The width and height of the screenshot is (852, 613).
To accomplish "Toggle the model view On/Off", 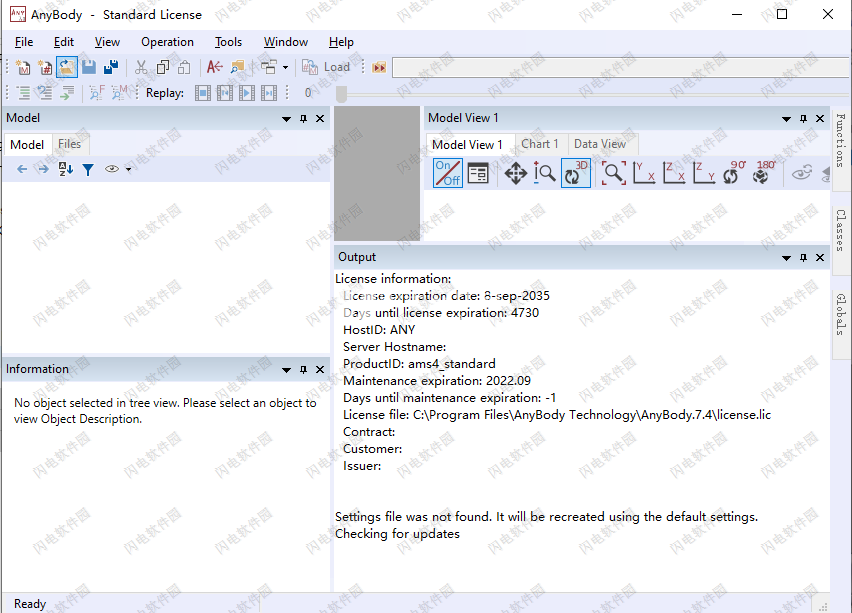I will click(448, 173).
